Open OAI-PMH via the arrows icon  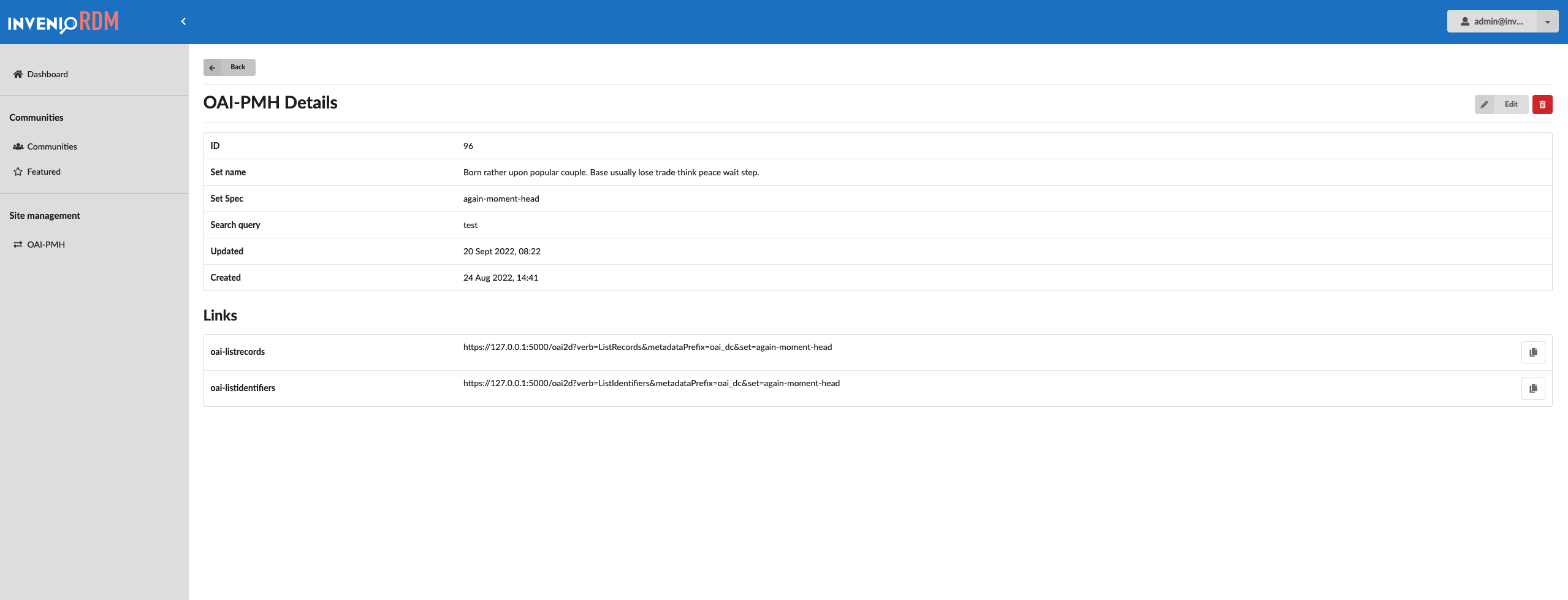(x=18, y=244)
